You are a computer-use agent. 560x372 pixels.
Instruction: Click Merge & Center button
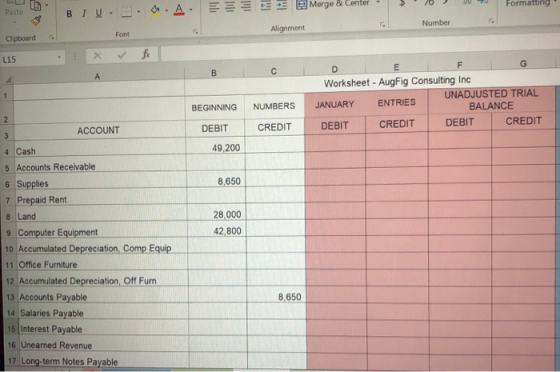pyautogui.click(x=334, y=4)
